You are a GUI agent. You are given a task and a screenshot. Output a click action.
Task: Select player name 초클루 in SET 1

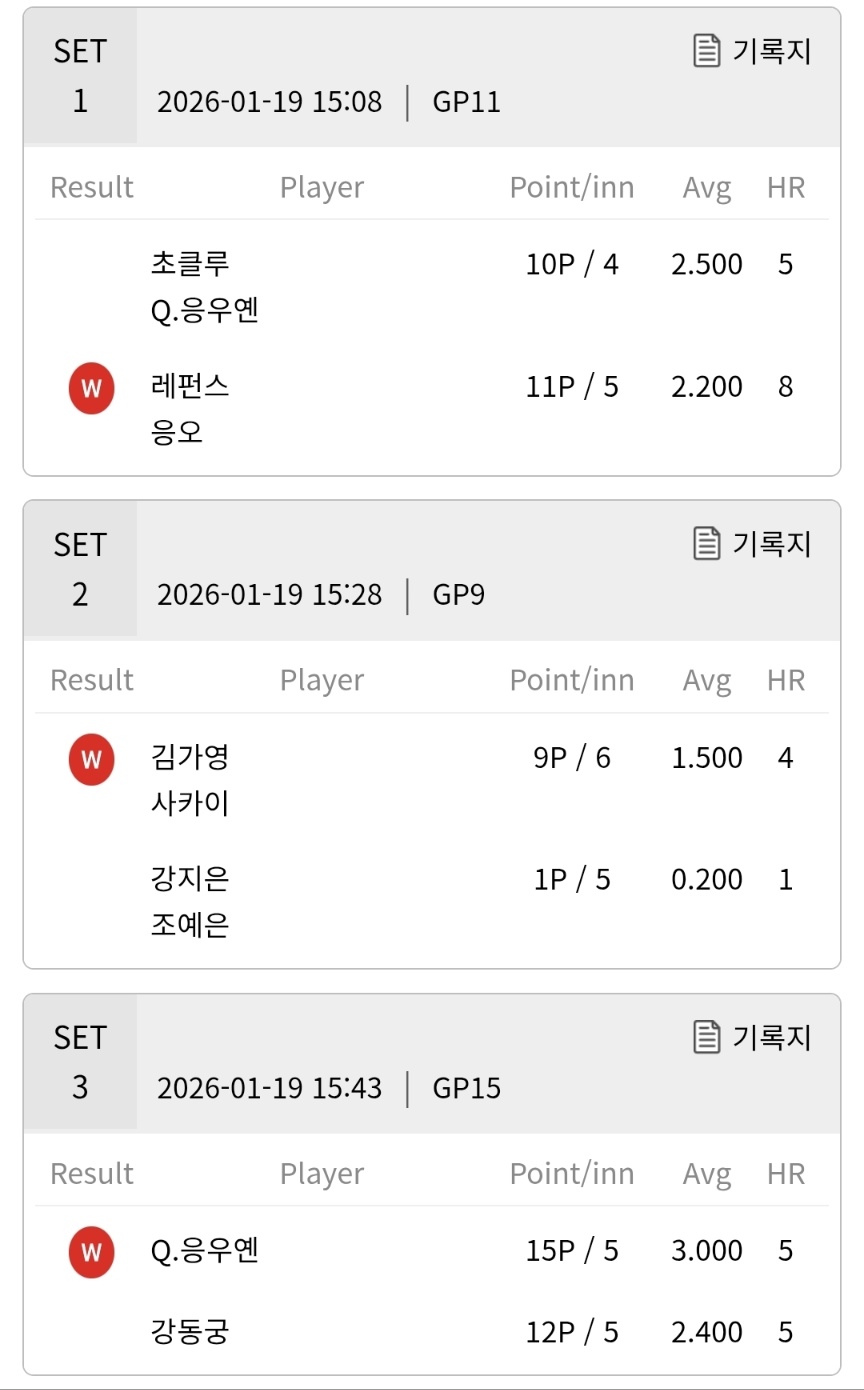pyautogui.click(x=190, y=264)
